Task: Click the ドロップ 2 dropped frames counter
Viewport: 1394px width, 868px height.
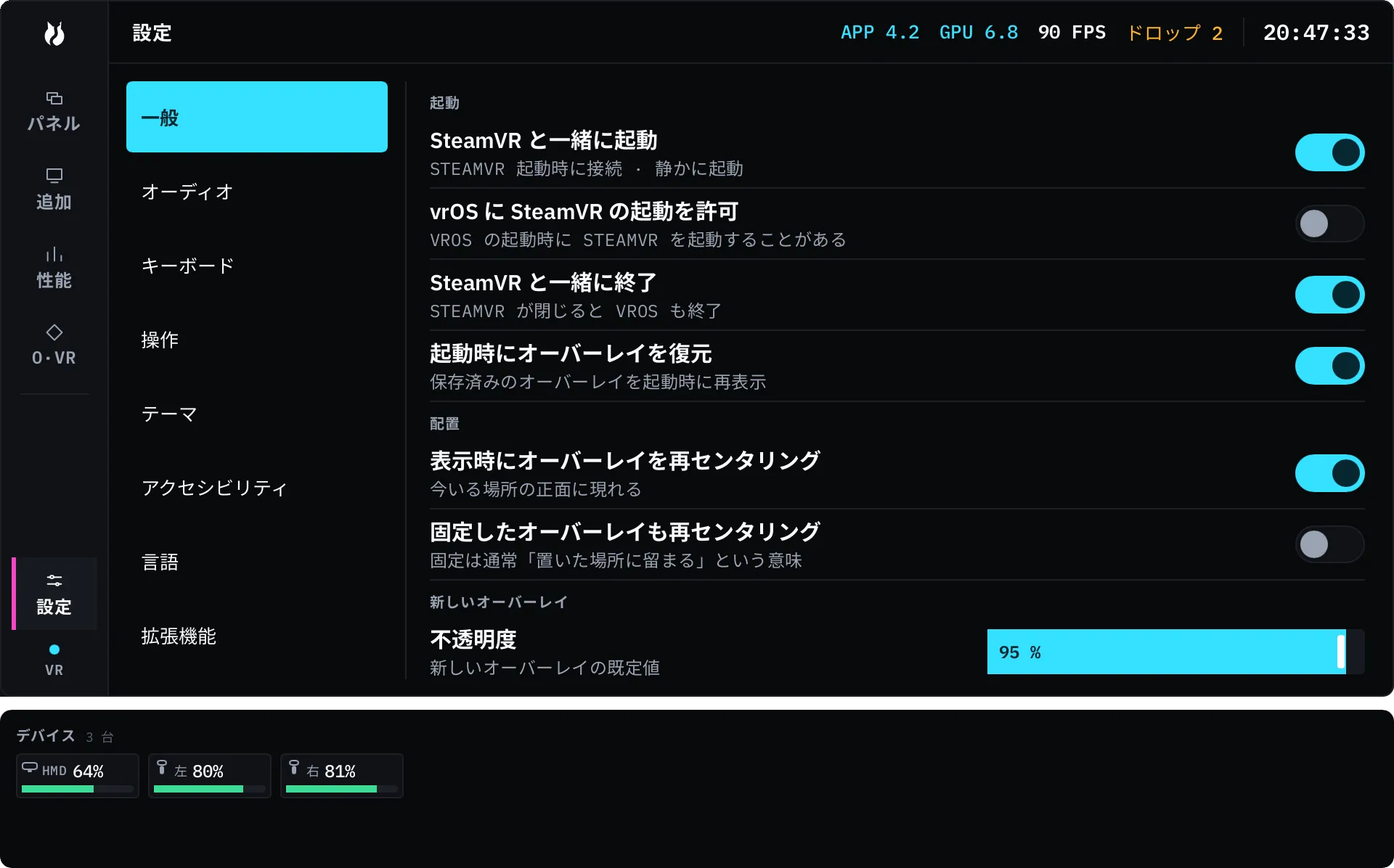Action: [x=1174, y=33]
